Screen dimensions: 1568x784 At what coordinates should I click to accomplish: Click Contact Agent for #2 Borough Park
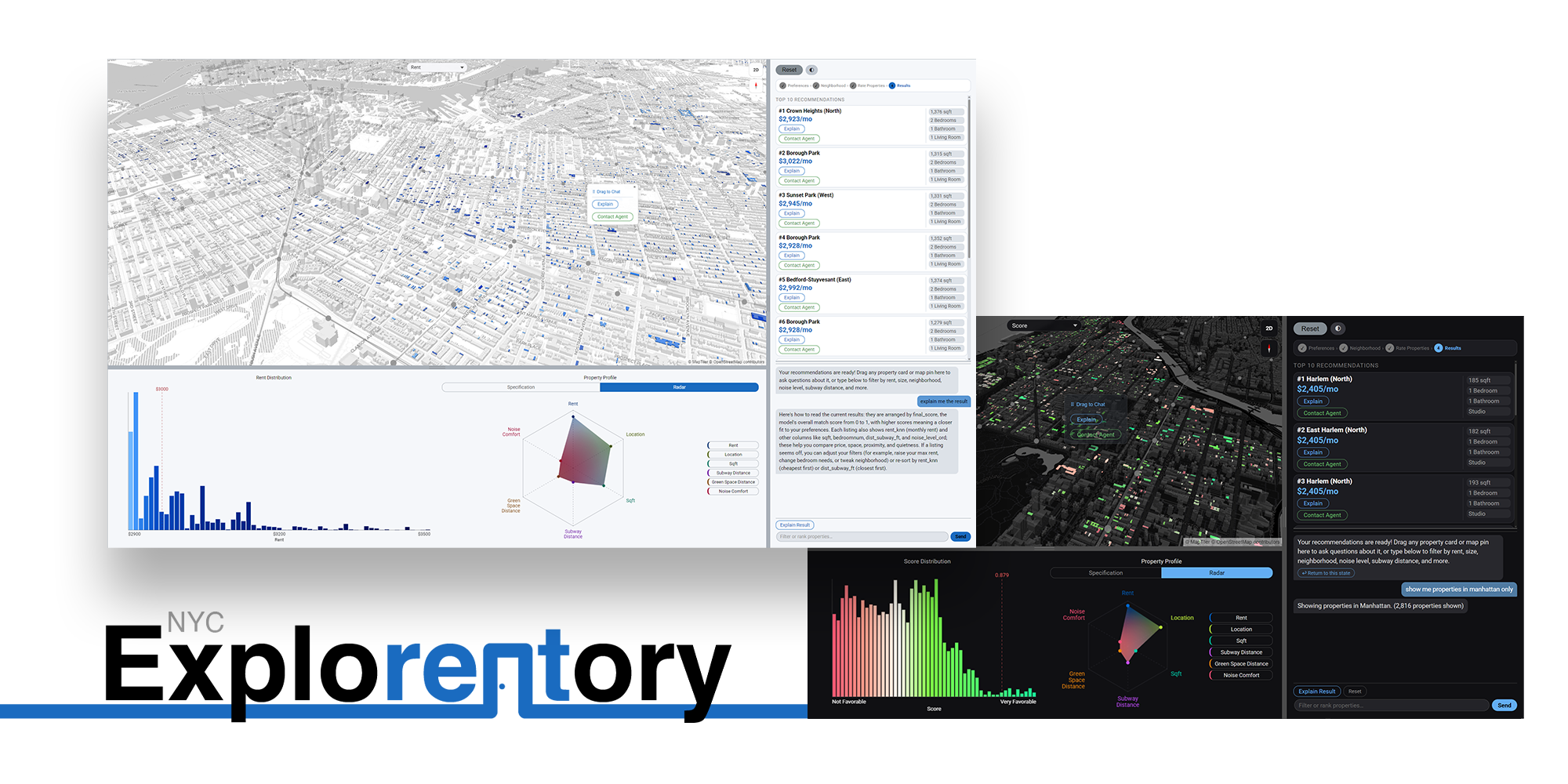[x=799, y=181]
